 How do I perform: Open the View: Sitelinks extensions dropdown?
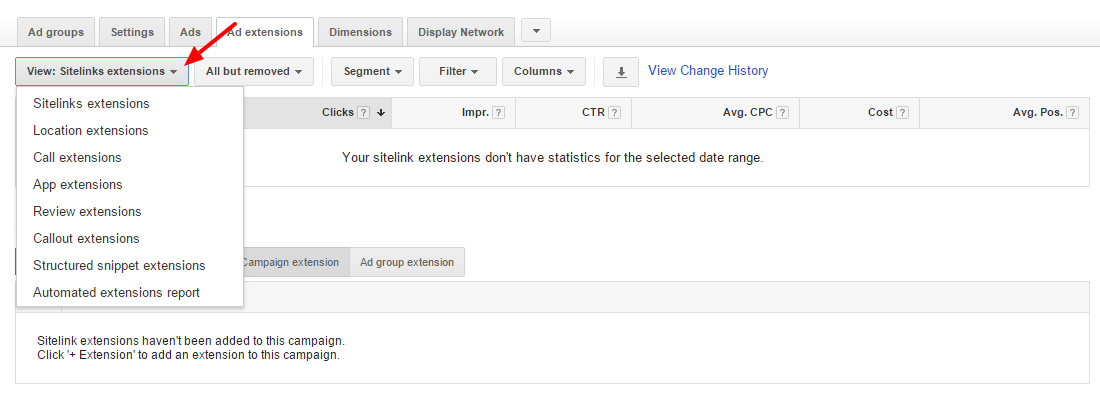(102, 72)
